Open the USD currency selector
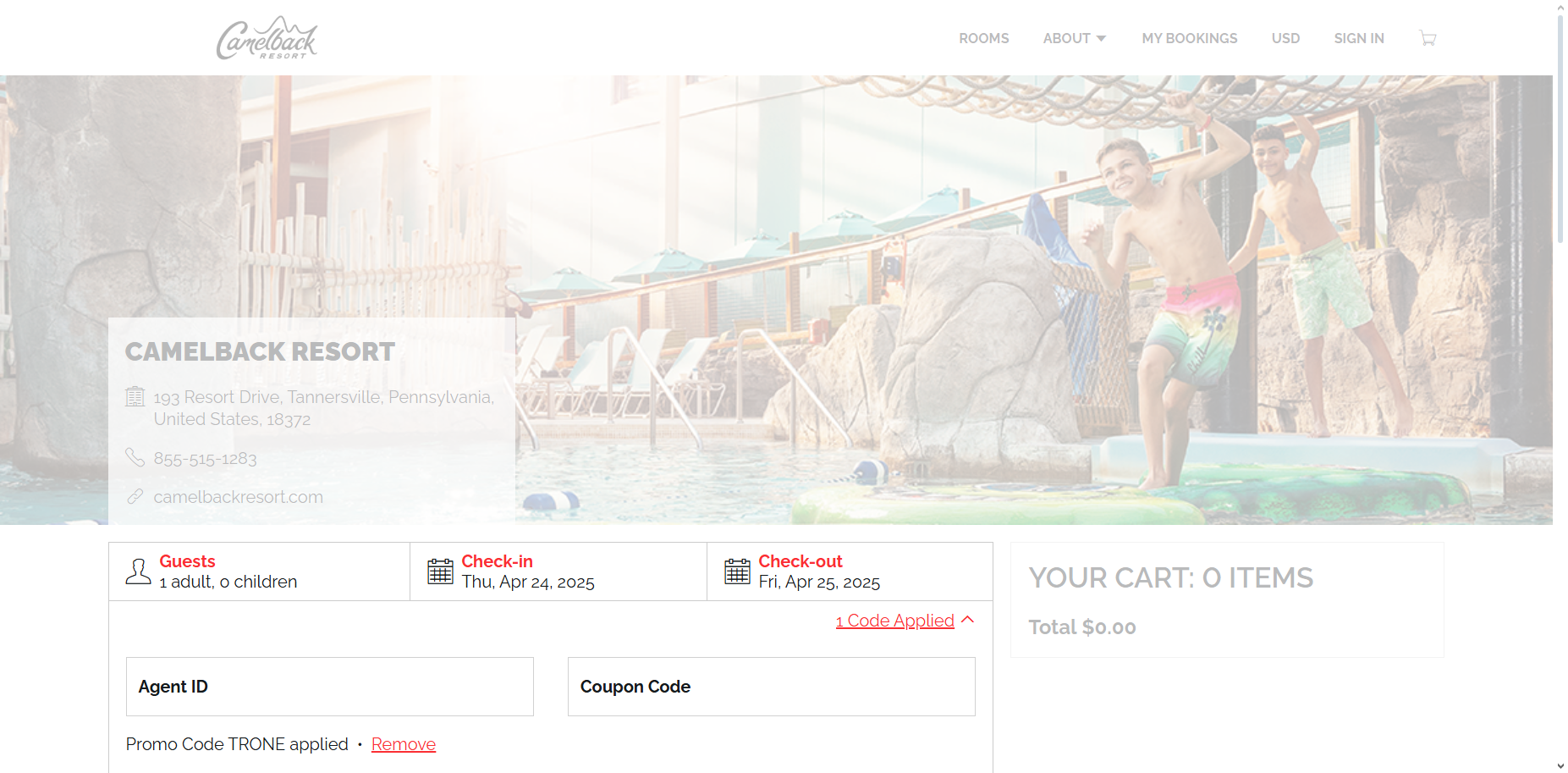This screenshot has height=773, width=1568. 1285,38
